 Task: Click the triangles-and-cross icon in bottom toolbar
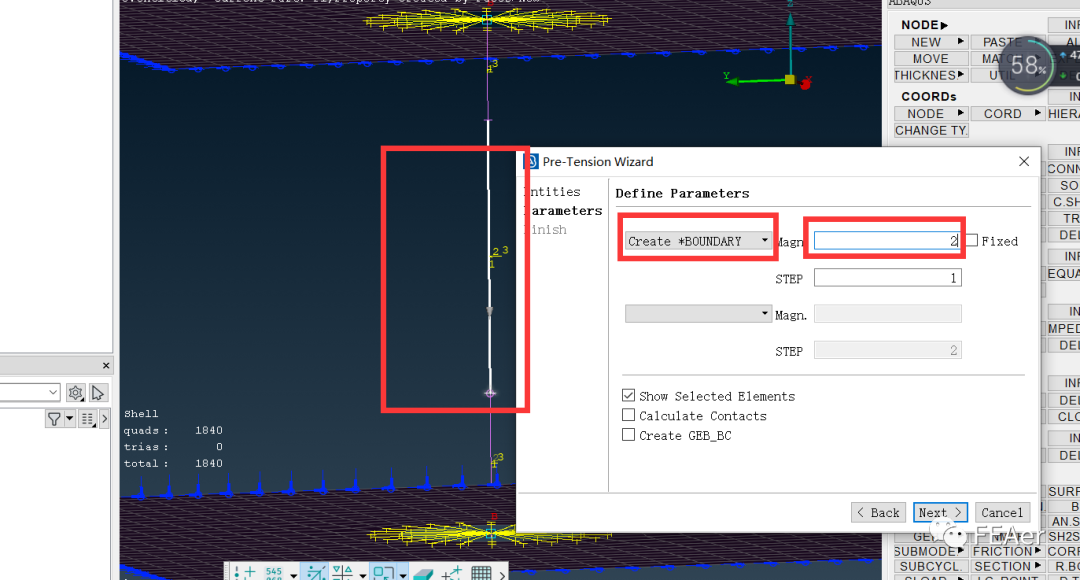point(342,572)
